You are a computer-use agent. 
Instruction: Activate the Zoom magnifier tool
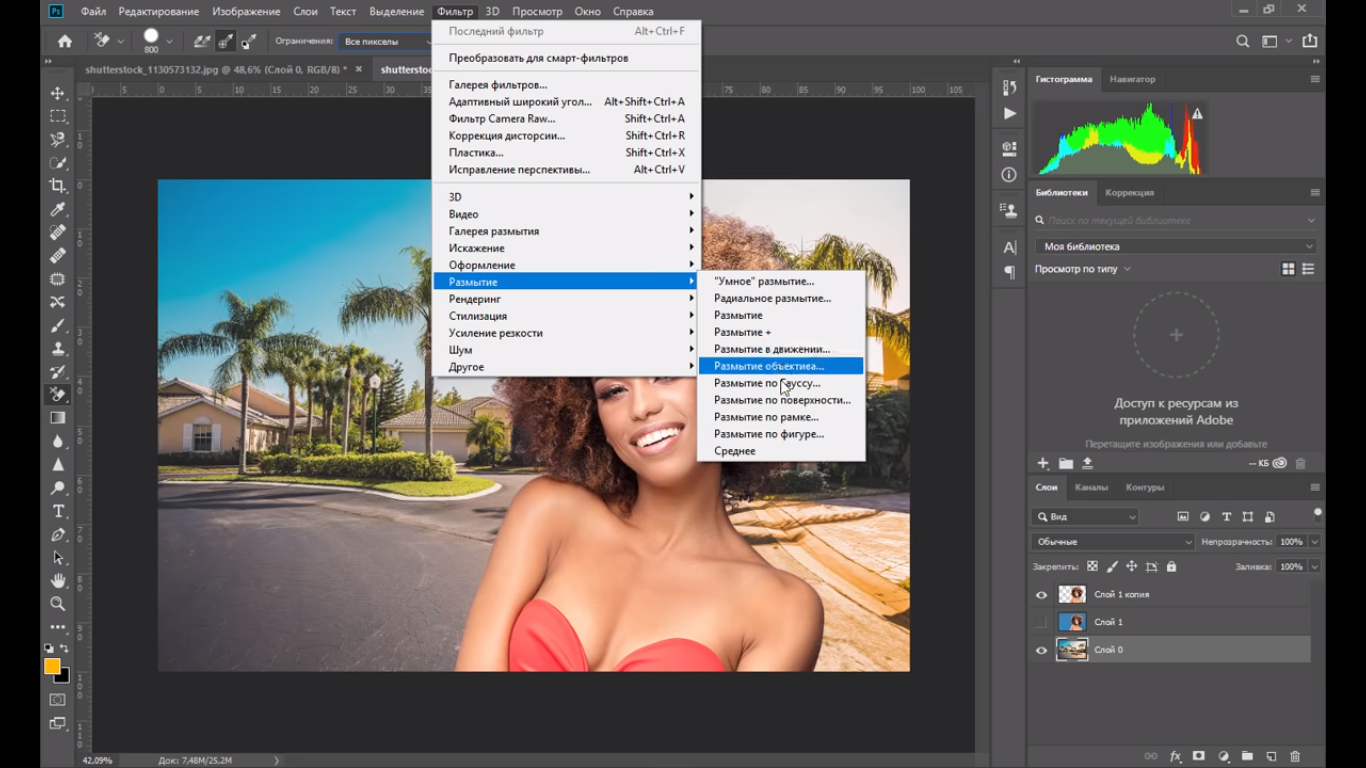click(x=58, y=604)
